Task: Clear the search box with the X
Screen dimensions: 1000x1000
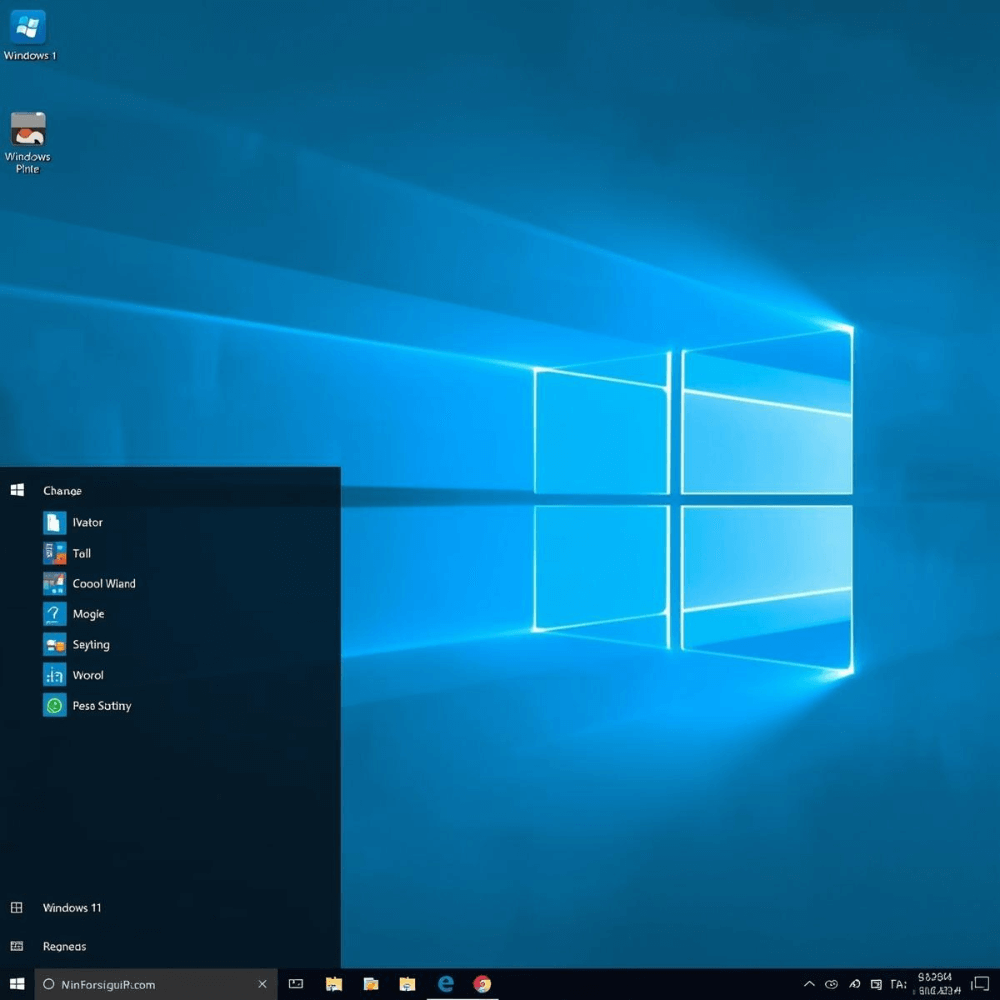Action: (x=262, y=984)
